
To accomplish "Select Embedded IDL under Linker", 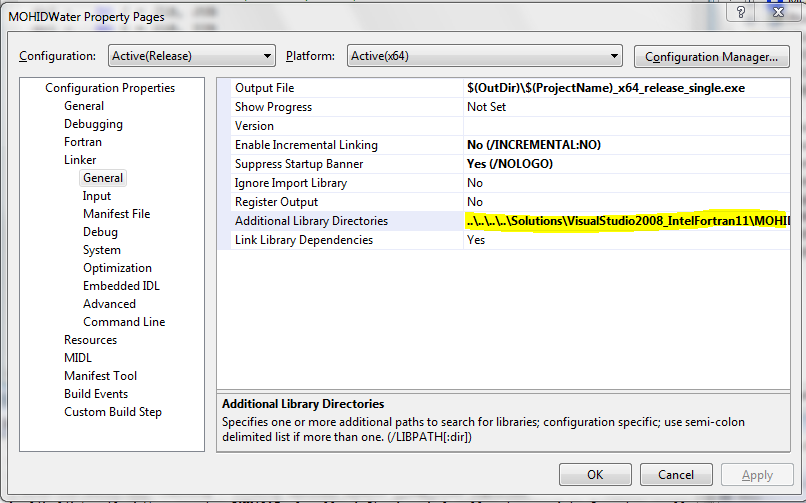I will tap(121, 286).
